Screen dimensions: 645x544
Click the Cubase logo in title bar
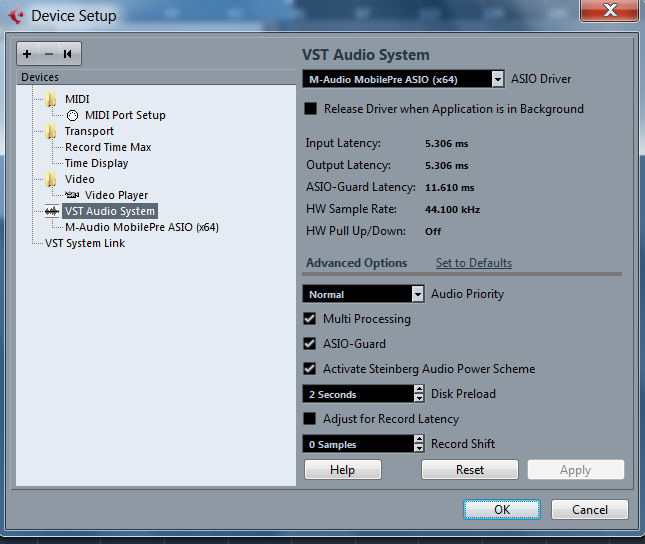(16, 16)
